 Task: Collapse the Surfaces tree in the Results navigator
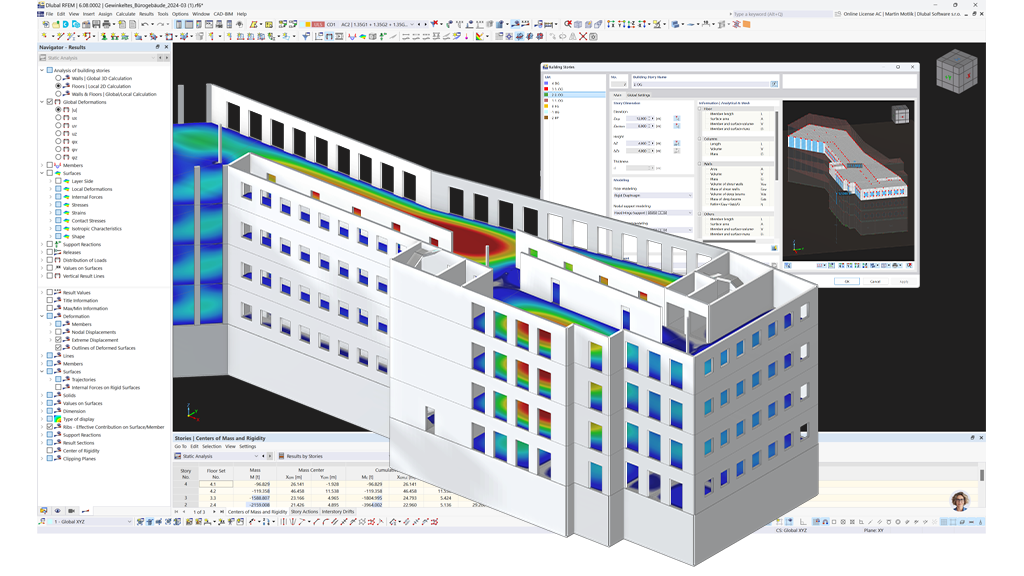point(41,173)
